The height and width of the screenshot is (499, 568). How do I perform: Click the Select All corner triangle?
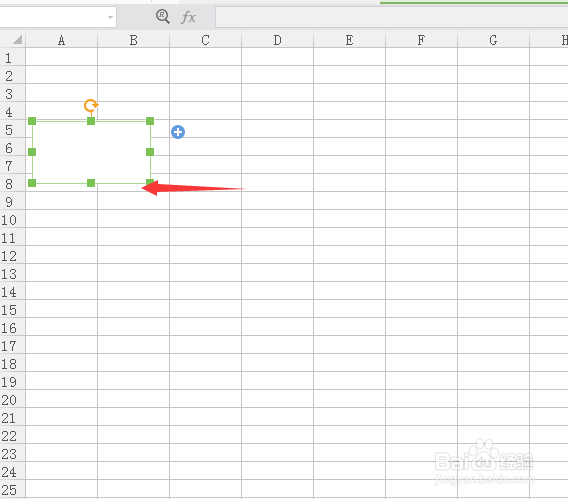pos(17,39)
